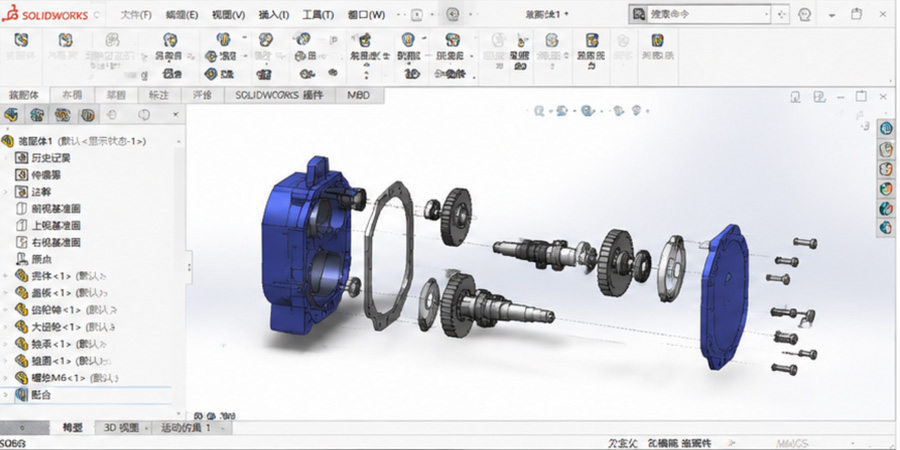The image size is (900, 450).
Task: Open the second task pane icon on right edge
Action: pos(887,149)
